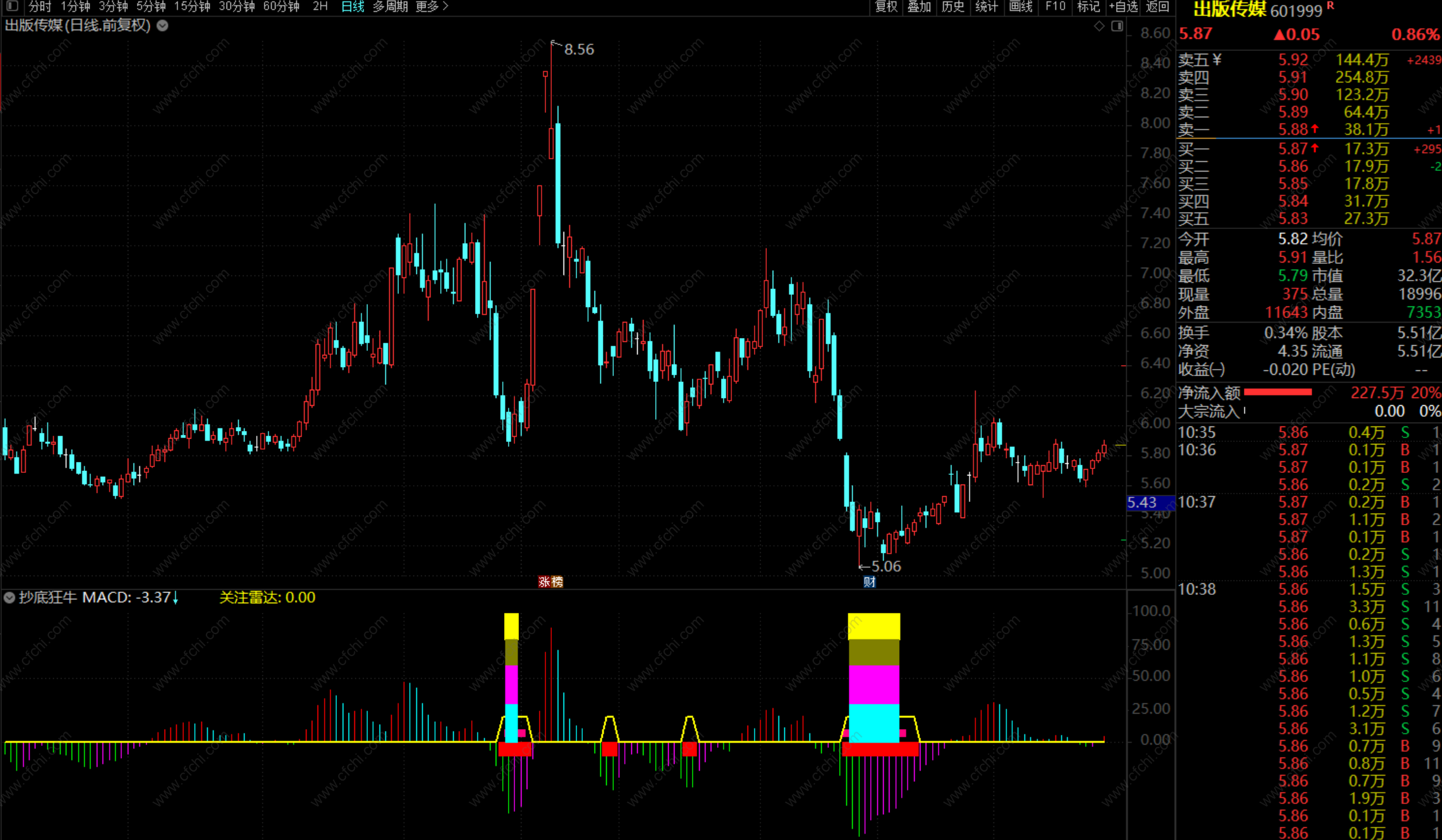Open the 画线 drawing tool

(x=1021, y=6)
